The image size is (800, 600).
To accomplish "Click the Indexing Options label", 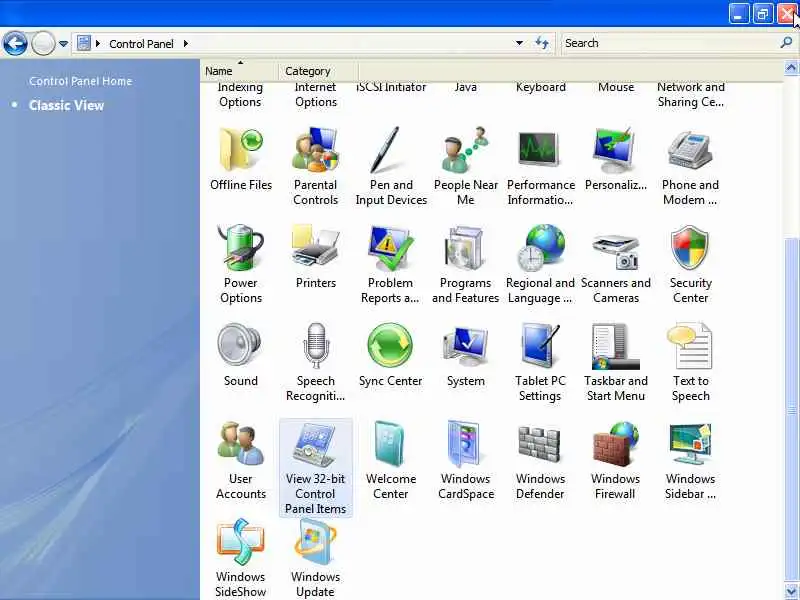I will [240, 95].
